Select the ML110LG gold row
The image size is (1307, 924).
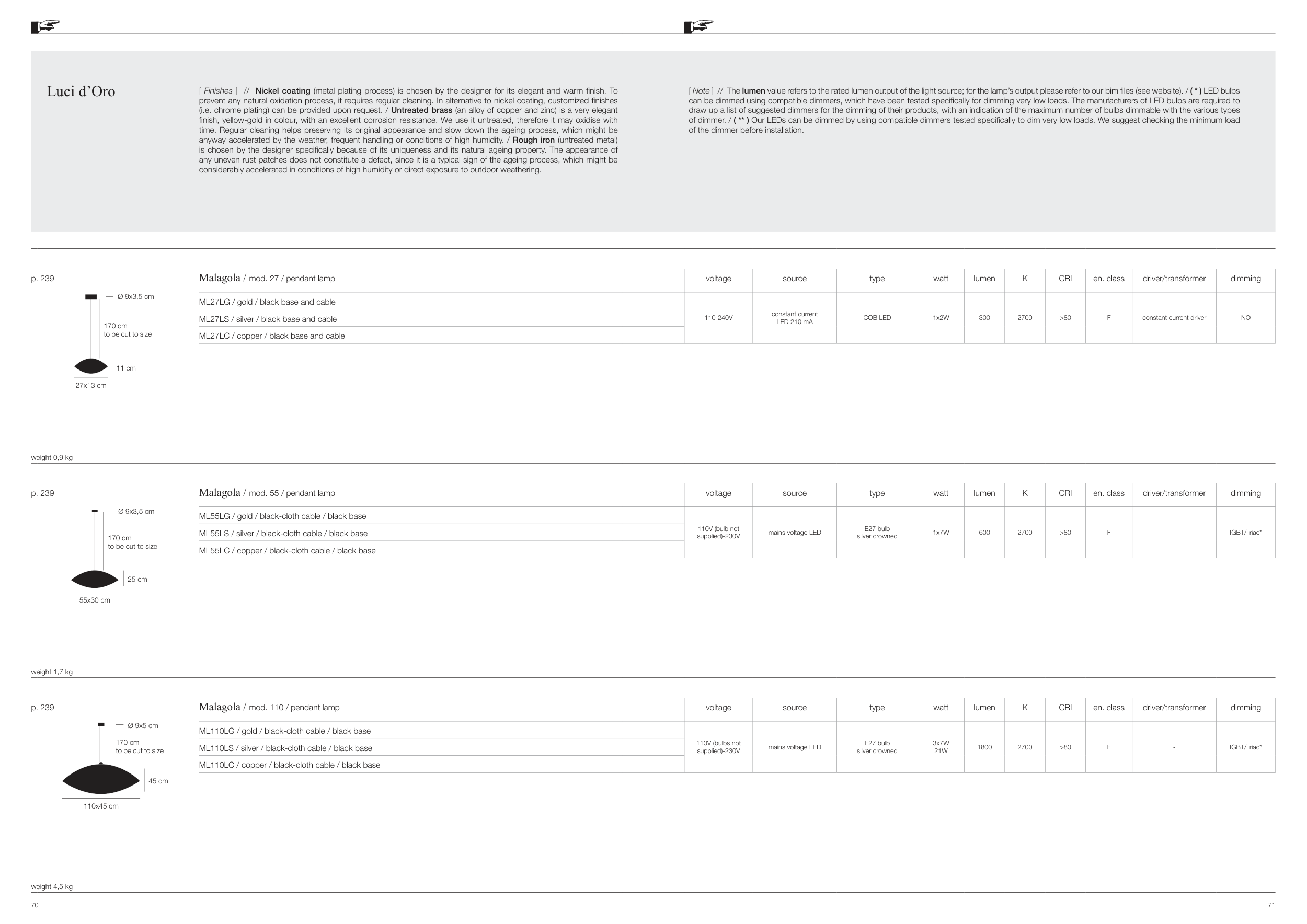pyautogui.click(x=284, y=731)
